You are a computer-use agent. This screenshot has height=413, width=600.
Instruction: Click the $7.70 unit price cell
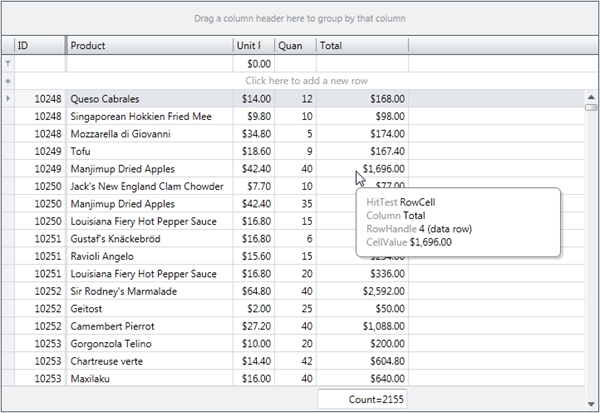254,186
